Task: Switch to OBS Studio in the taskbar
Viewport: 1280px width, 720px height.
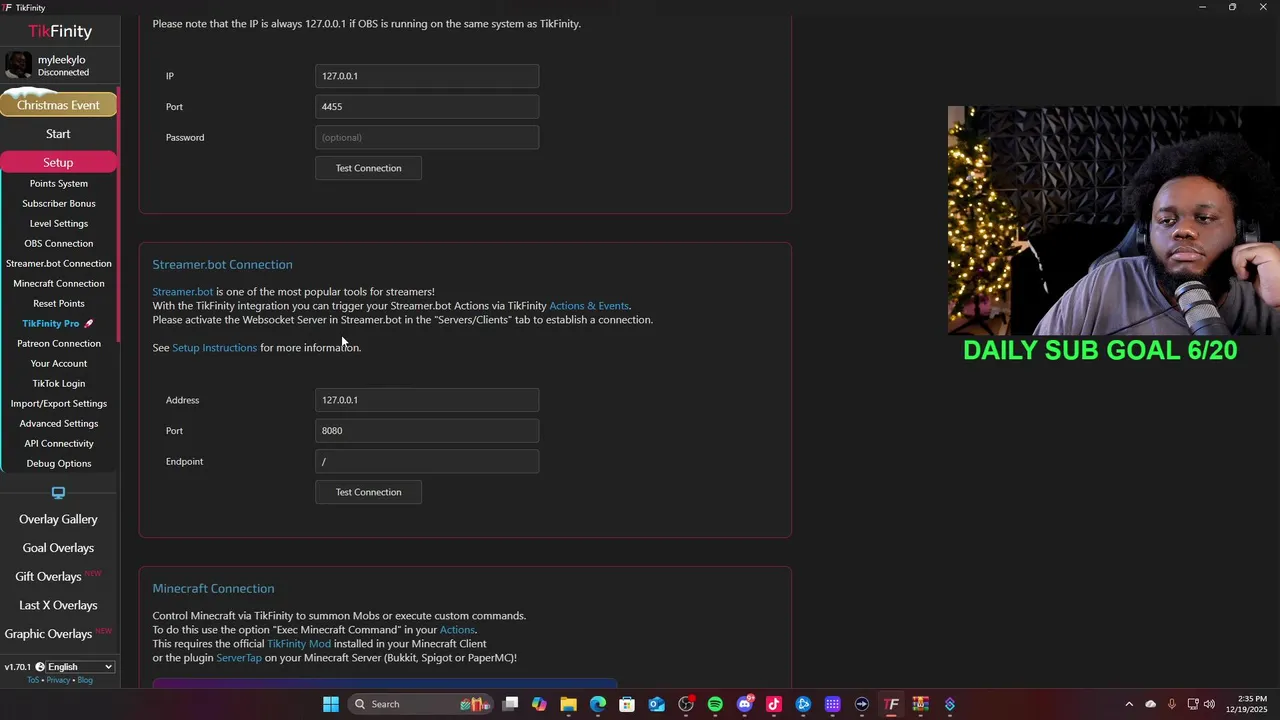Action: point(686,704)
